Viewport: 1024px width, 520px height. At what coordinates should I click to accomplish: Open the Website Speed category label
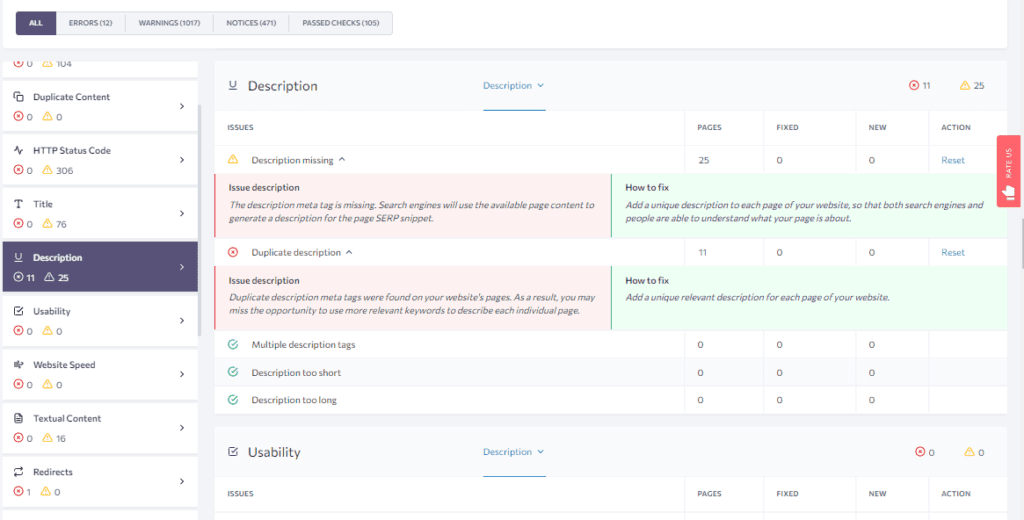(x=64, y=365)
